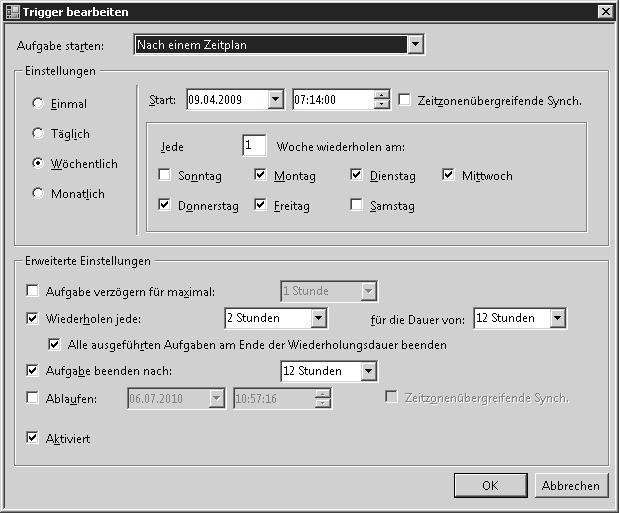
Task: Open the Wiederholen jede 2 Stunden dropdown
Action: tap(318, 318)
